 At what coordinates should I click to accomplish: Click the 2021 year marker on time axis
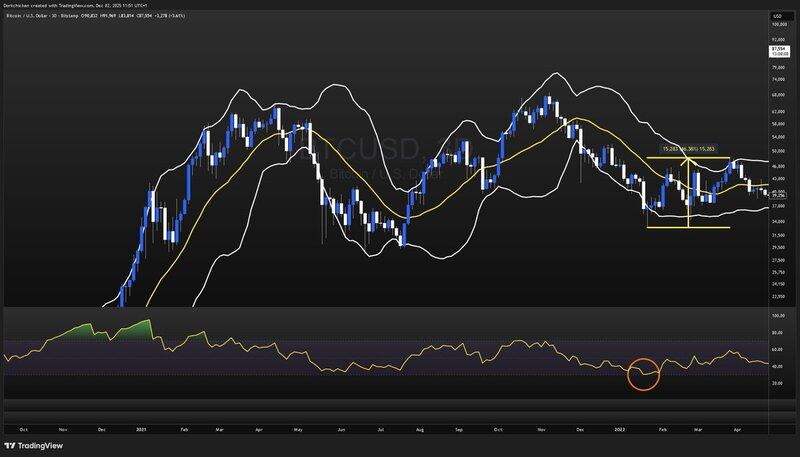pyautogui.click(x=141, y=427)
